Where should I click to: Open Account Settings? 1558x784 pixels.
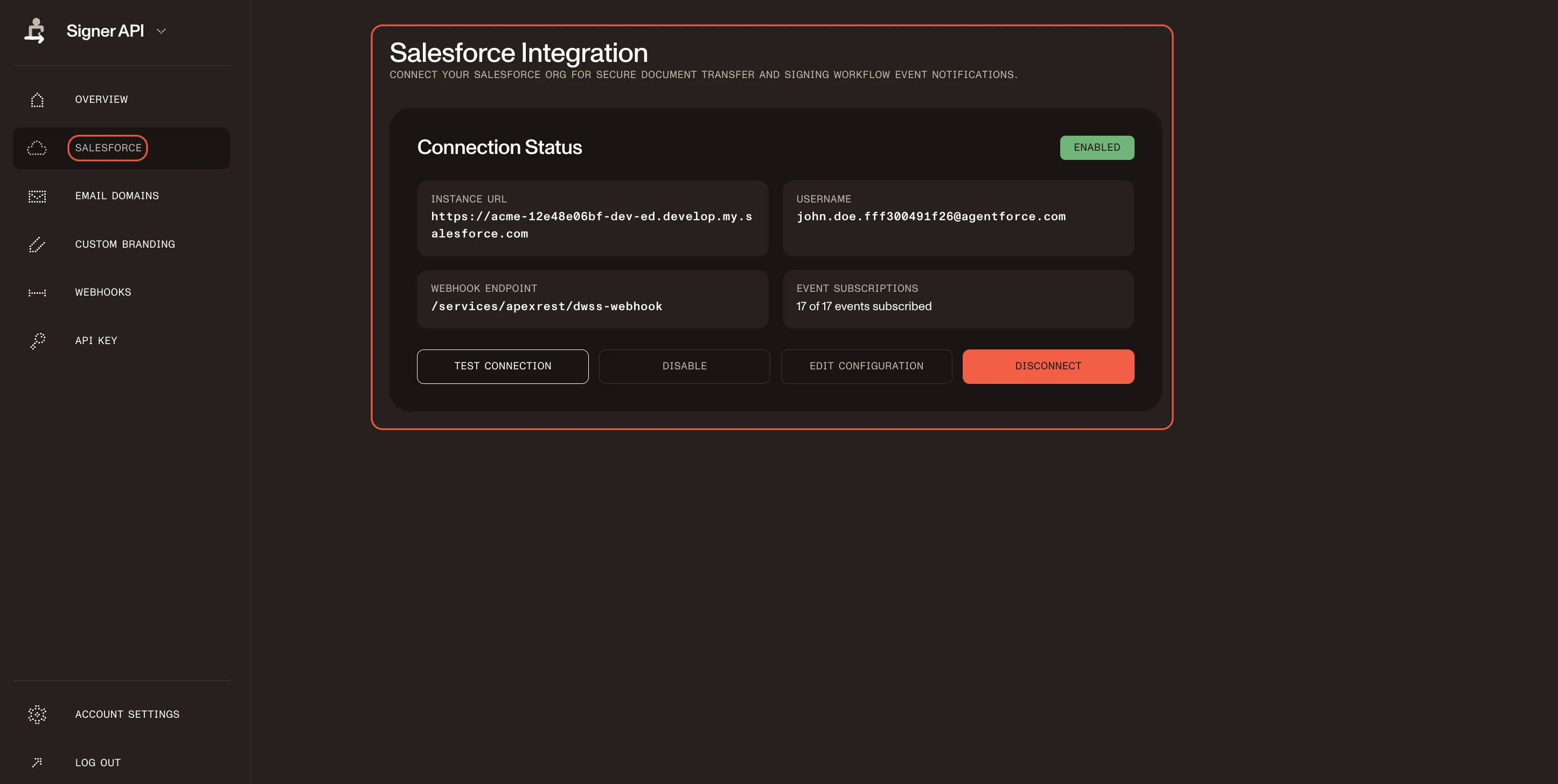[x=121, y=715]
